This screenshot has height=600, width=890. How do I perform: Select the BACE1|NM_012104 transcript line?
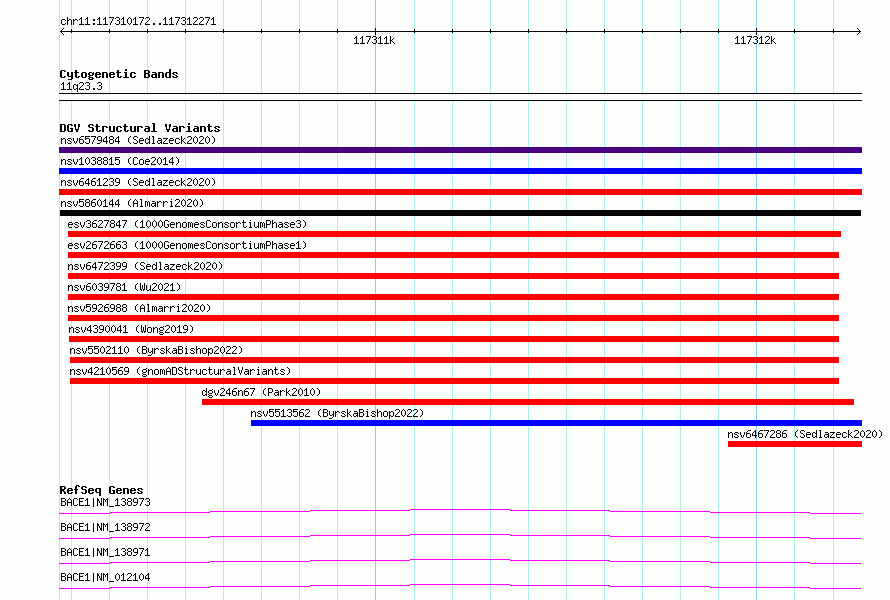[x=460, y=586]
